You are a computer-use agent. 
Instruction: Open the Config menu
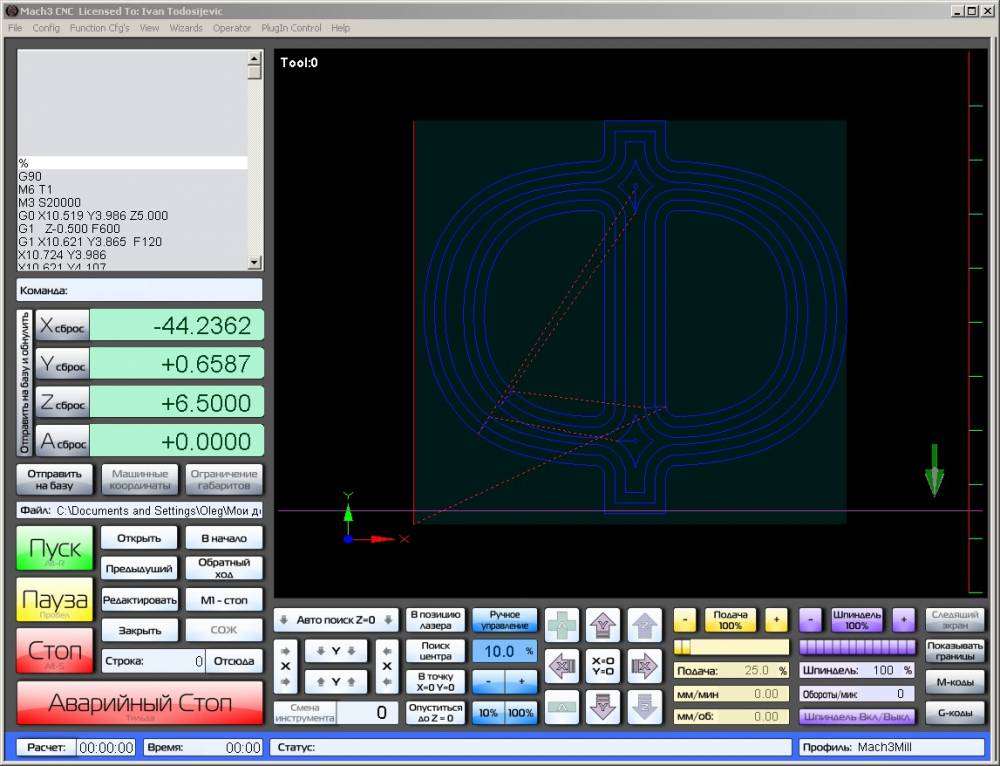click(x=46, y=28)
